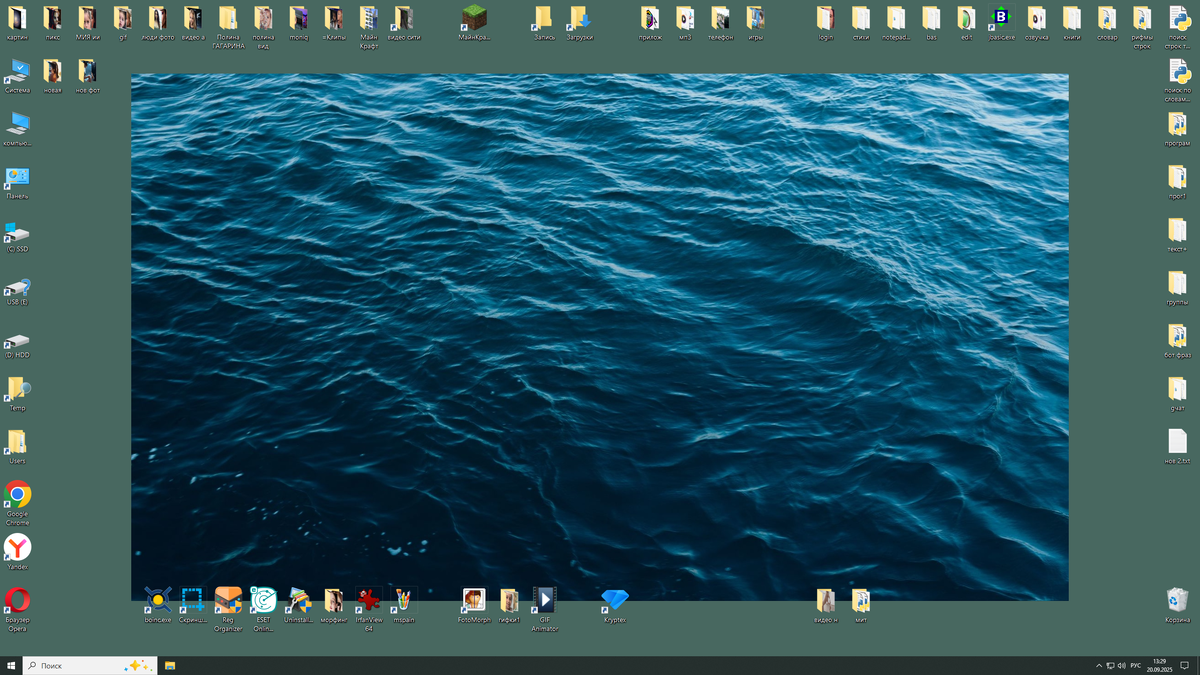The width and height of the screenshot is (1200, 675).
Task: Open File Explorer from the taskbar
Action: point(170,665)
